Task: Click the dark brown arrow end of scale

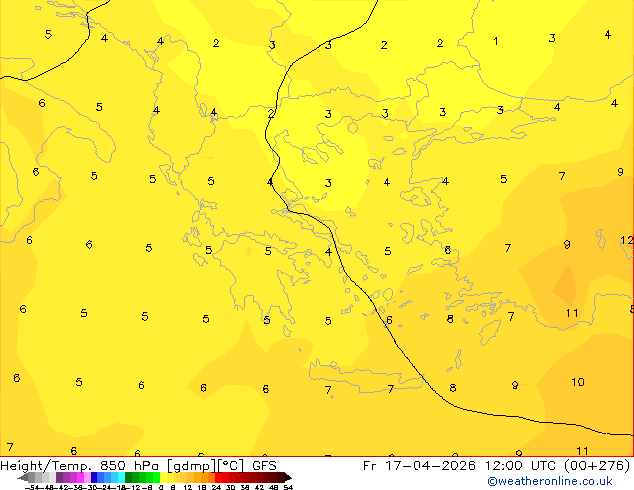Action: coord(288,477)
